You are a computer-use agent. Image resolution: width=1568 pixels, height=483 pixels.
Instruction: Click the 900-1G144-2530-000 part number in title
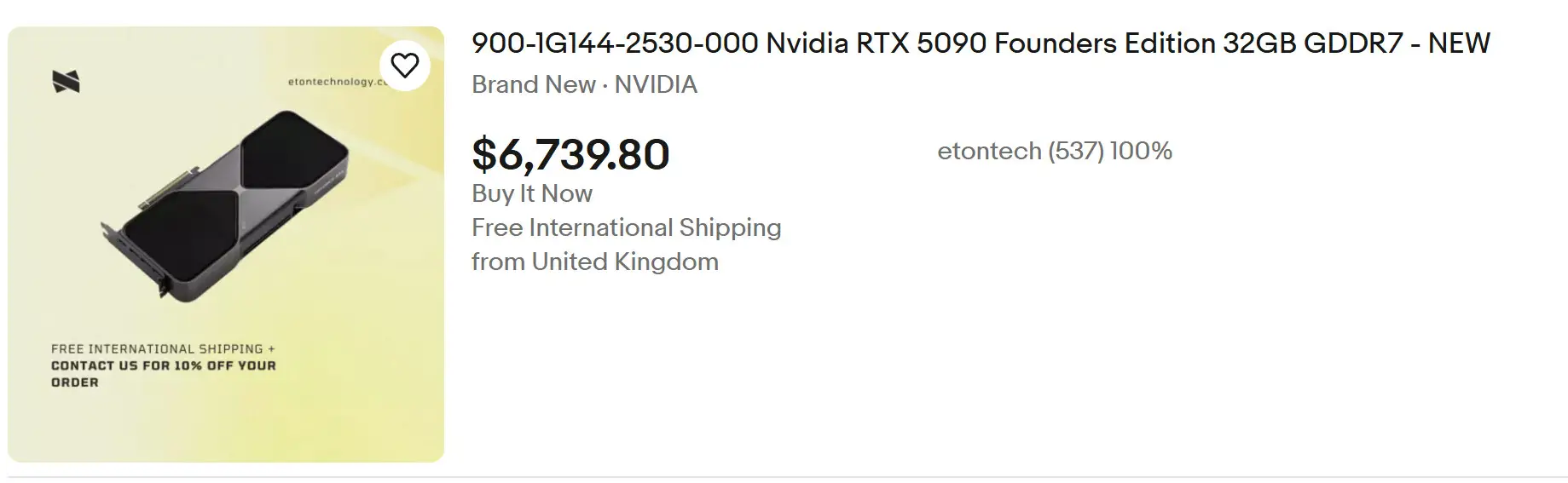tap(615, 43)
